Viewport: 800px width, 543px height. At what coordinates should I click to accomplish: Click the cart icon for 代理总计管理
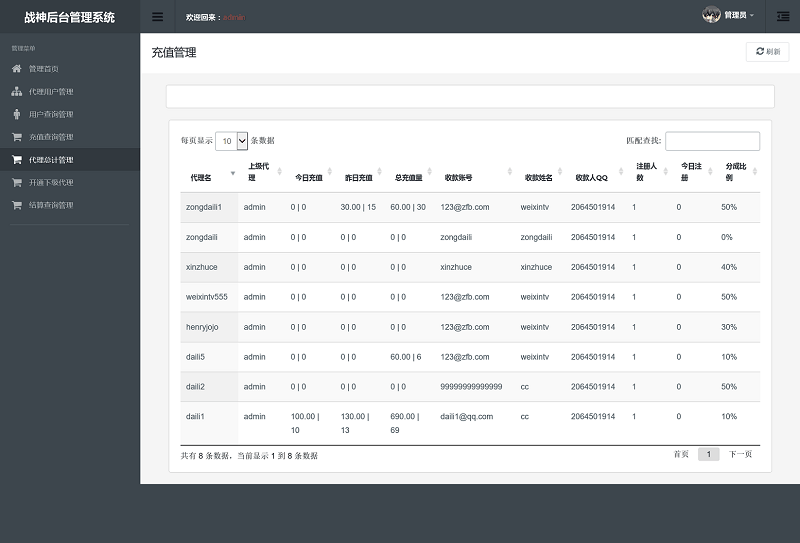pyautogui.click(x=16, y=160)
